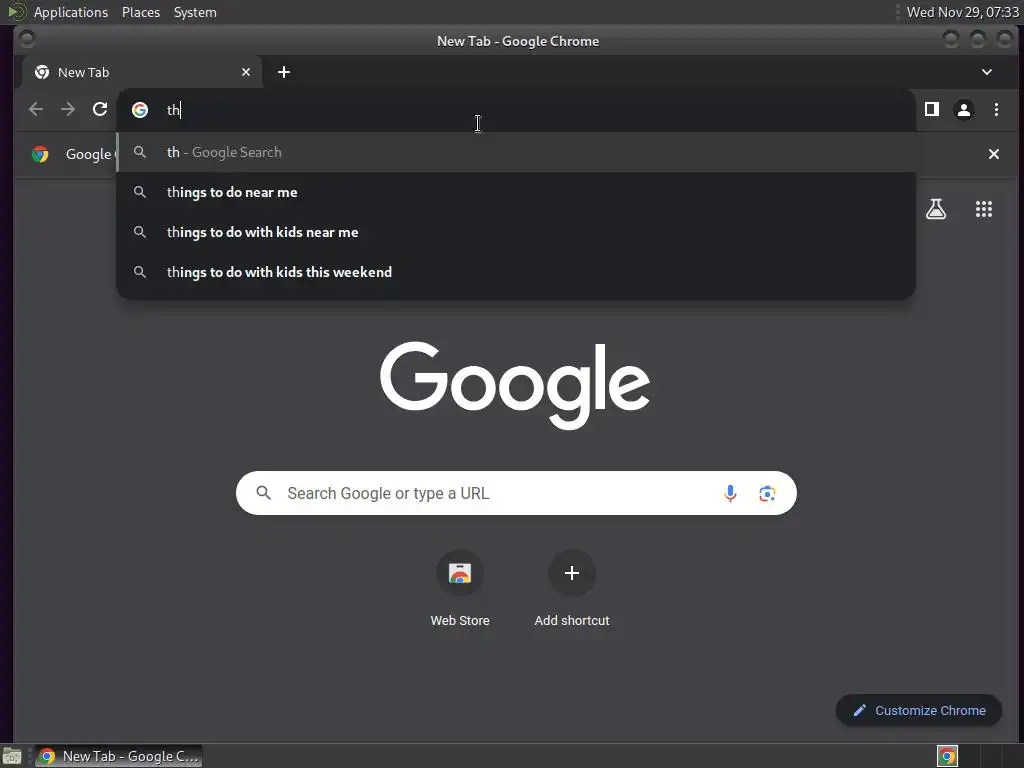Choose the 'th - Google Search' suggestion

[516, 152]
